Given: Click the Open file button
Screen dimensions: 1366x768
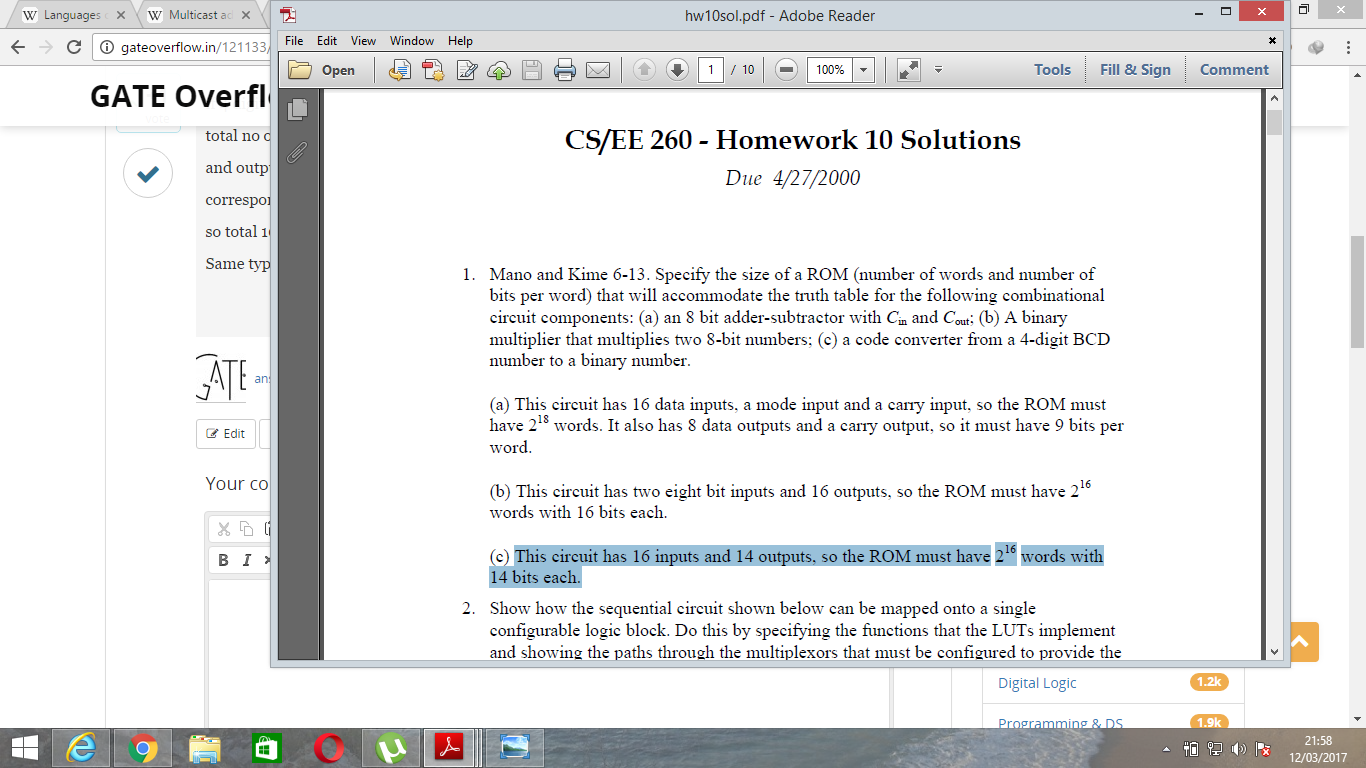Looking at the screenshot, I should coord(322,70).
